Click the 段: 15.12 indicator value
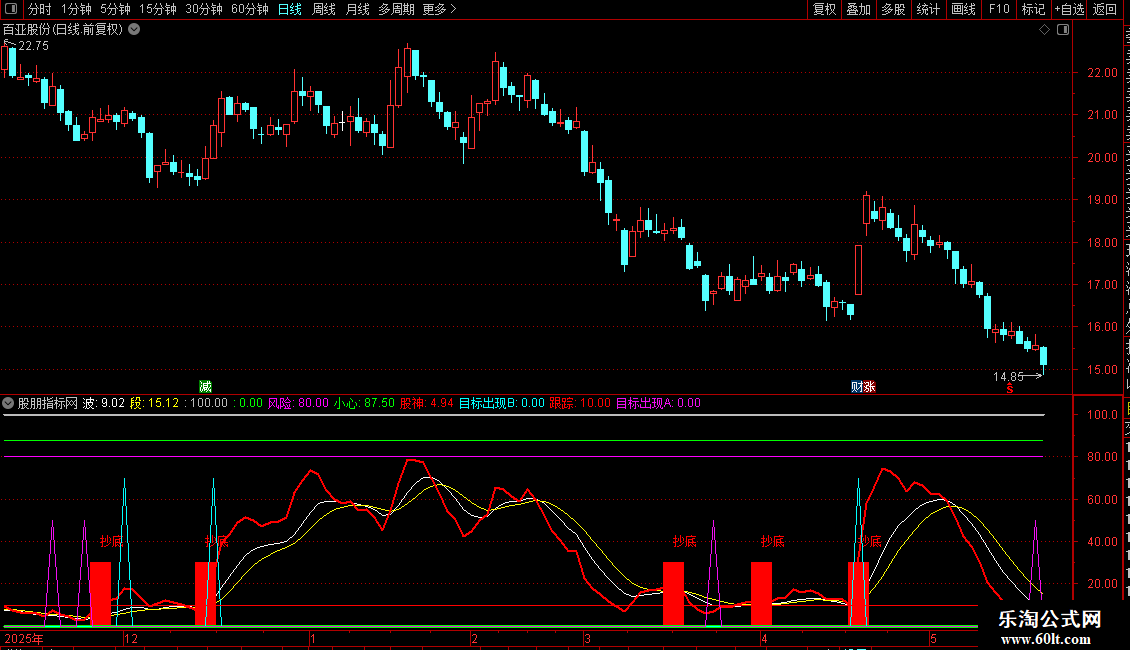Viewport: 1130px width, 650px height. coord(154,404)
